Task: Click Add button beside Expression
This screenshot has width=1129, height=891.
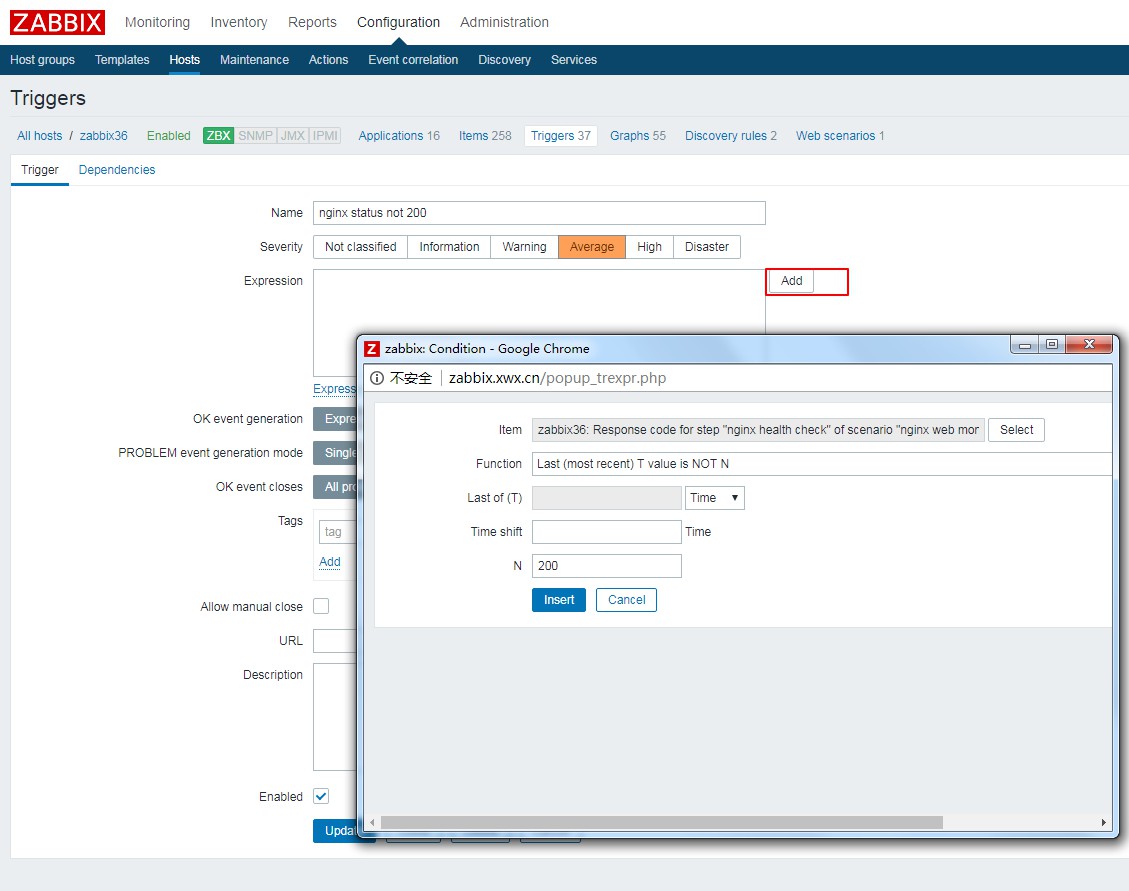Action: (x=791, y=281)
